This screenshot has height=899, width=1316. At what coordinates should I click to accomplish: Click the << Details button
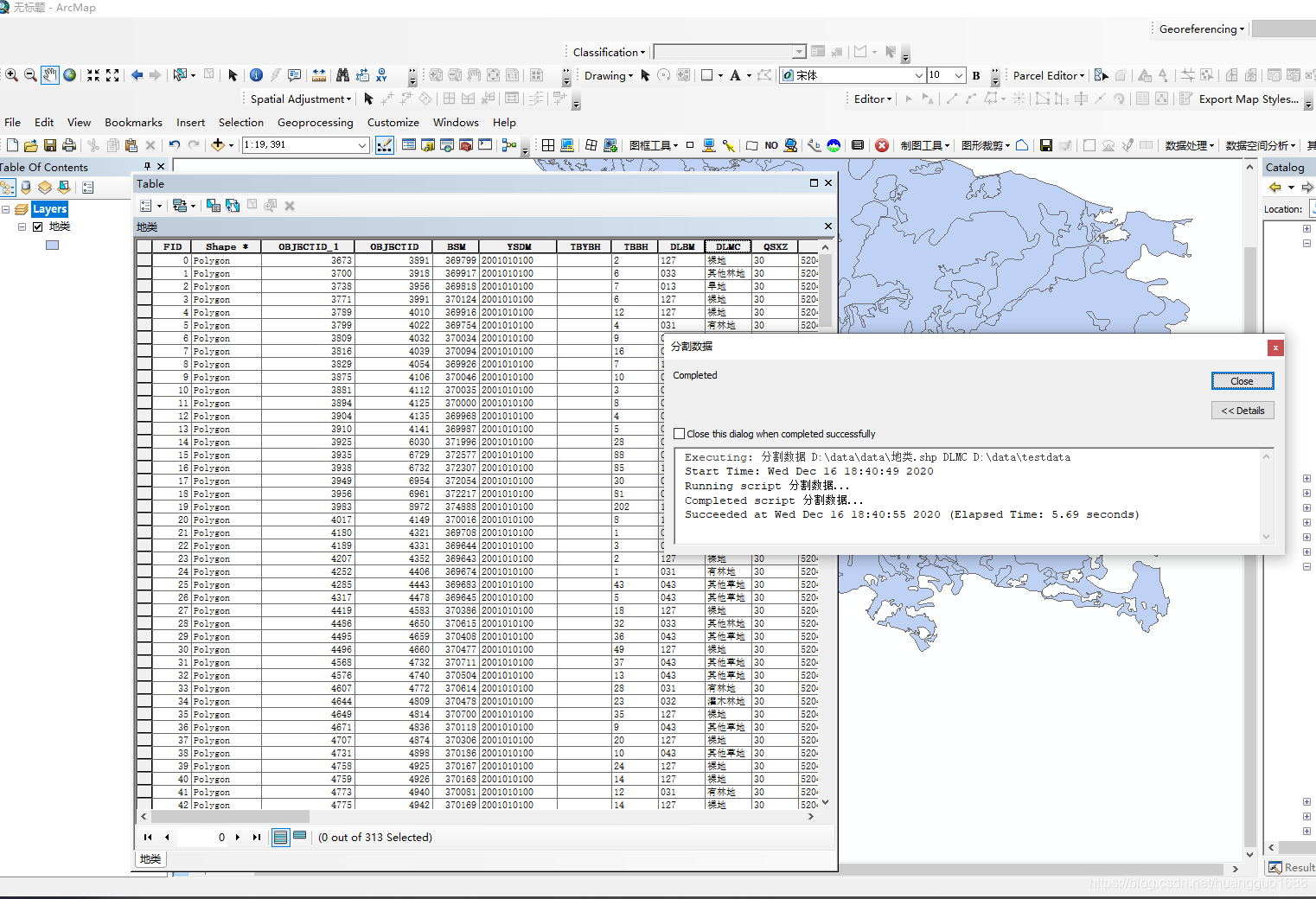coord(1242,411)
